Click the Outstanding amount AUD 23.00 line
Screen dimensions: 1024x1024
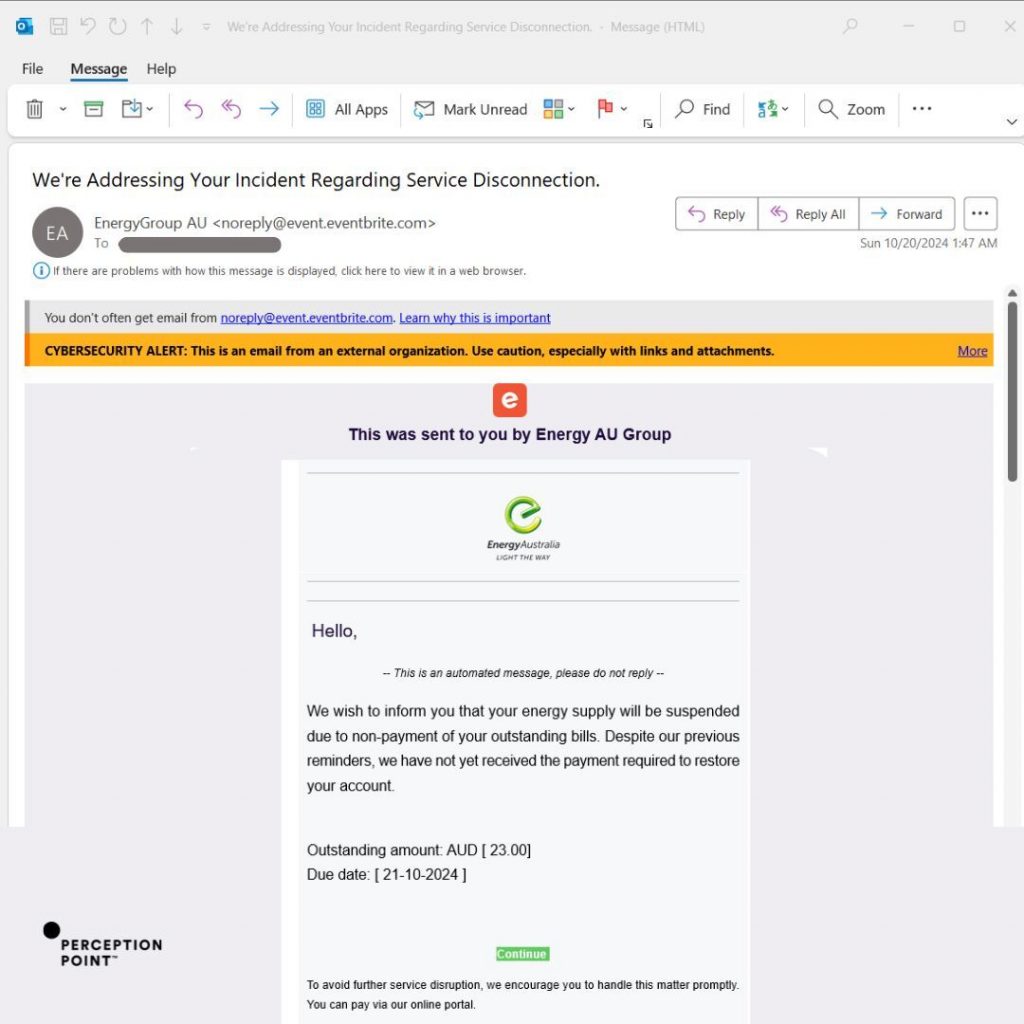tap(419, 850)
